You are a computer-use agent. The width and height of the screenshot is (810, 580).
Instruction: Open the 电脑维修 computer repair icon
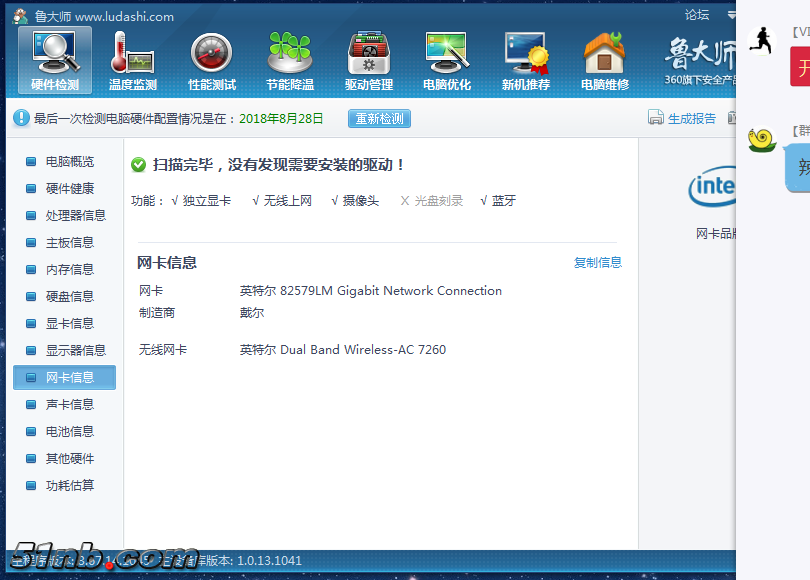pyautogui.click(x=604, y=60)
